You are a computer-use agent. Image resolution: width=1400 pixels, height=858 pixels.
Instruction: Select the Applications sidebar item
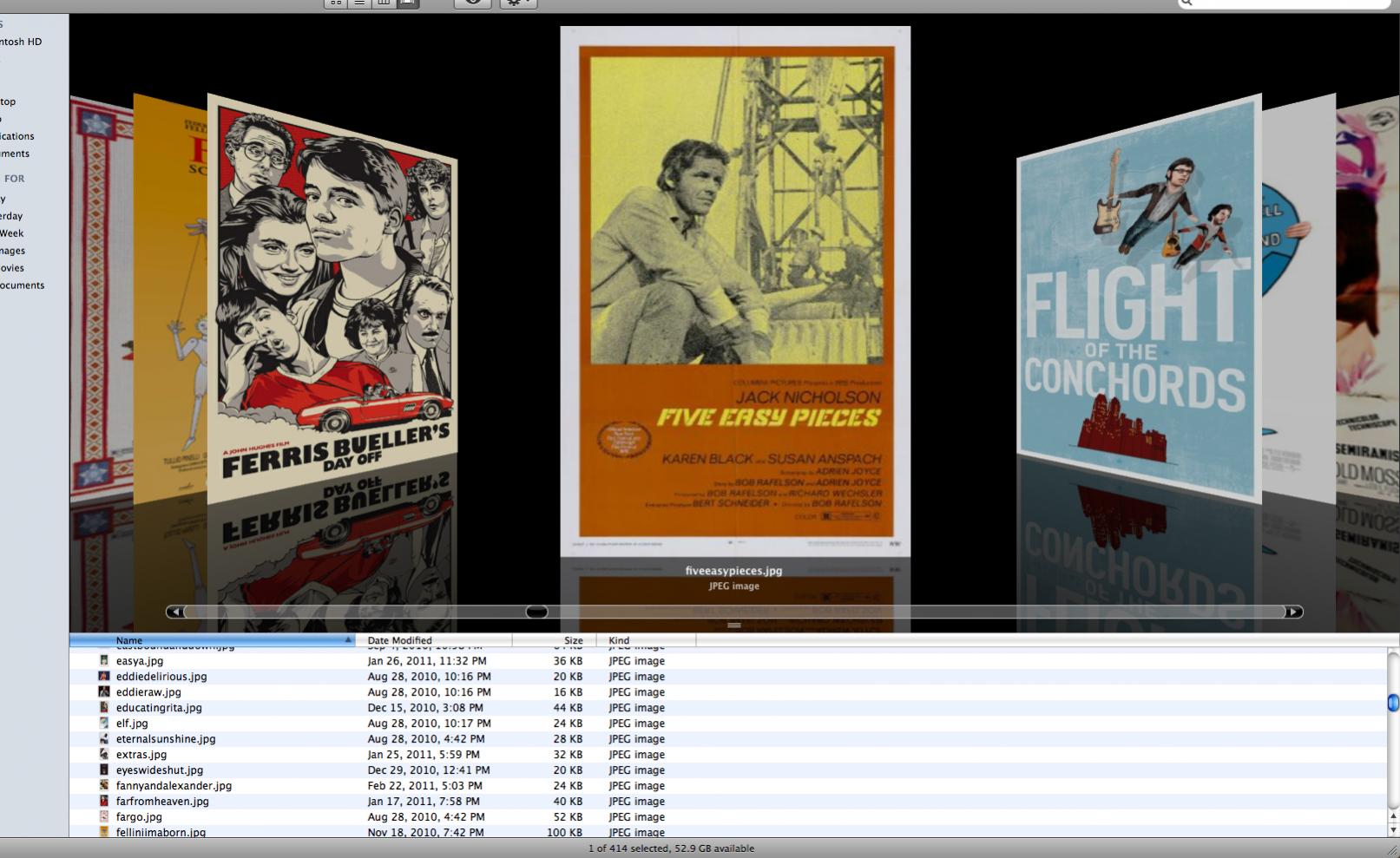[x=17, y=136]
